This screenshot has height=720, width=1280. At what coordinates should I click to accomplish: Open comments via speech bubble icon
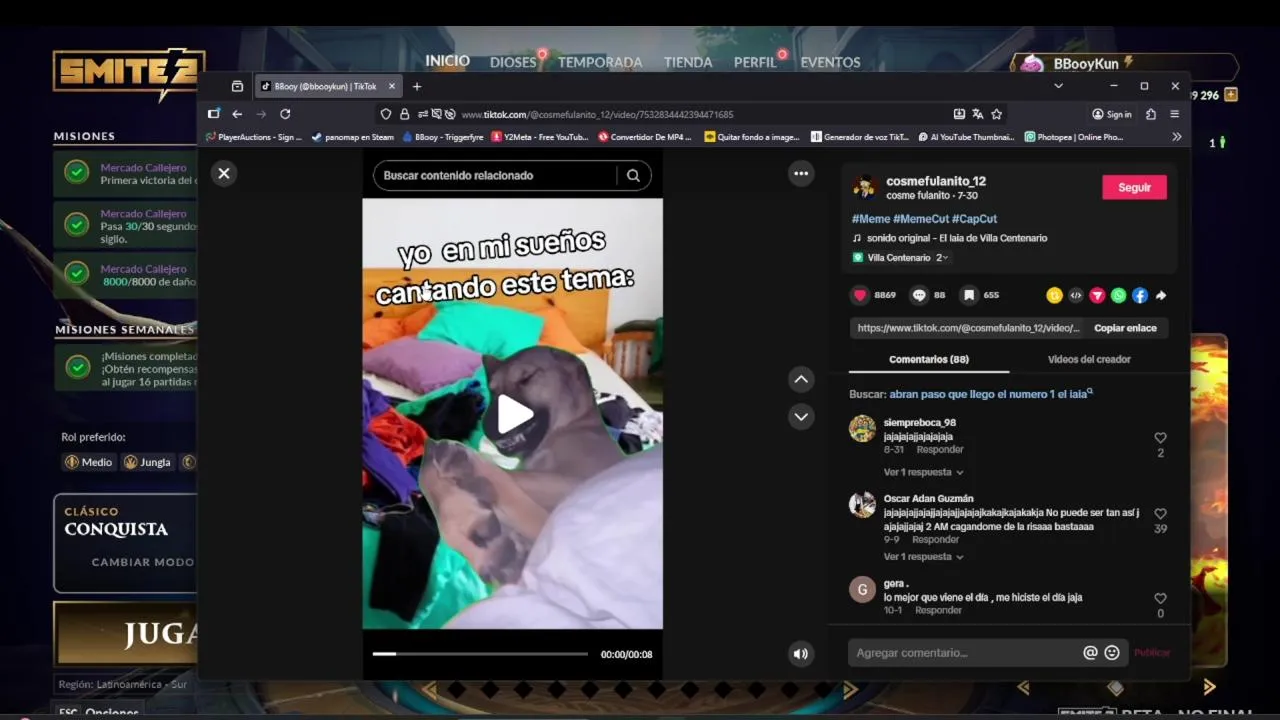click(x=919, y=295)
